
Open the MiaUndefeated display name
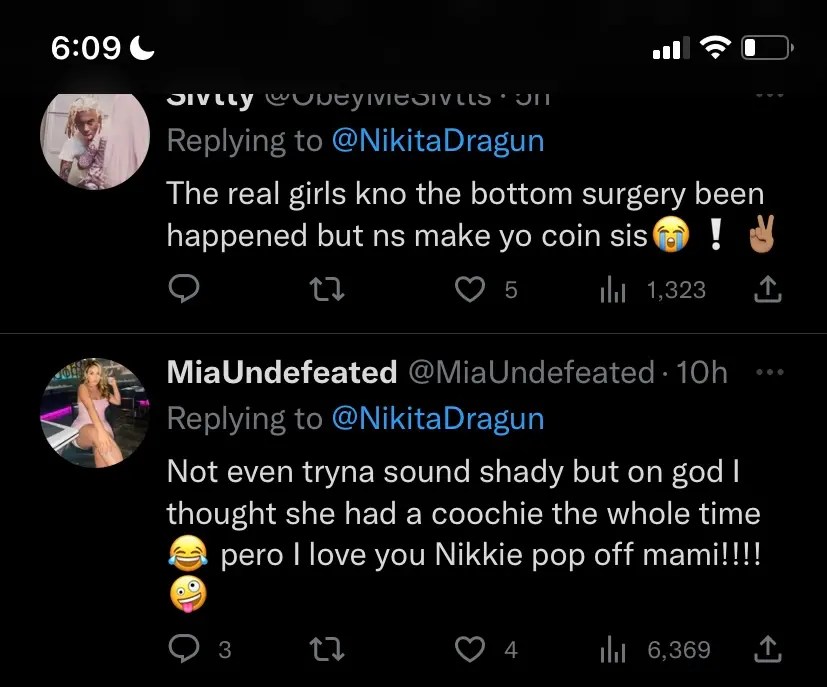coord(281,373)
